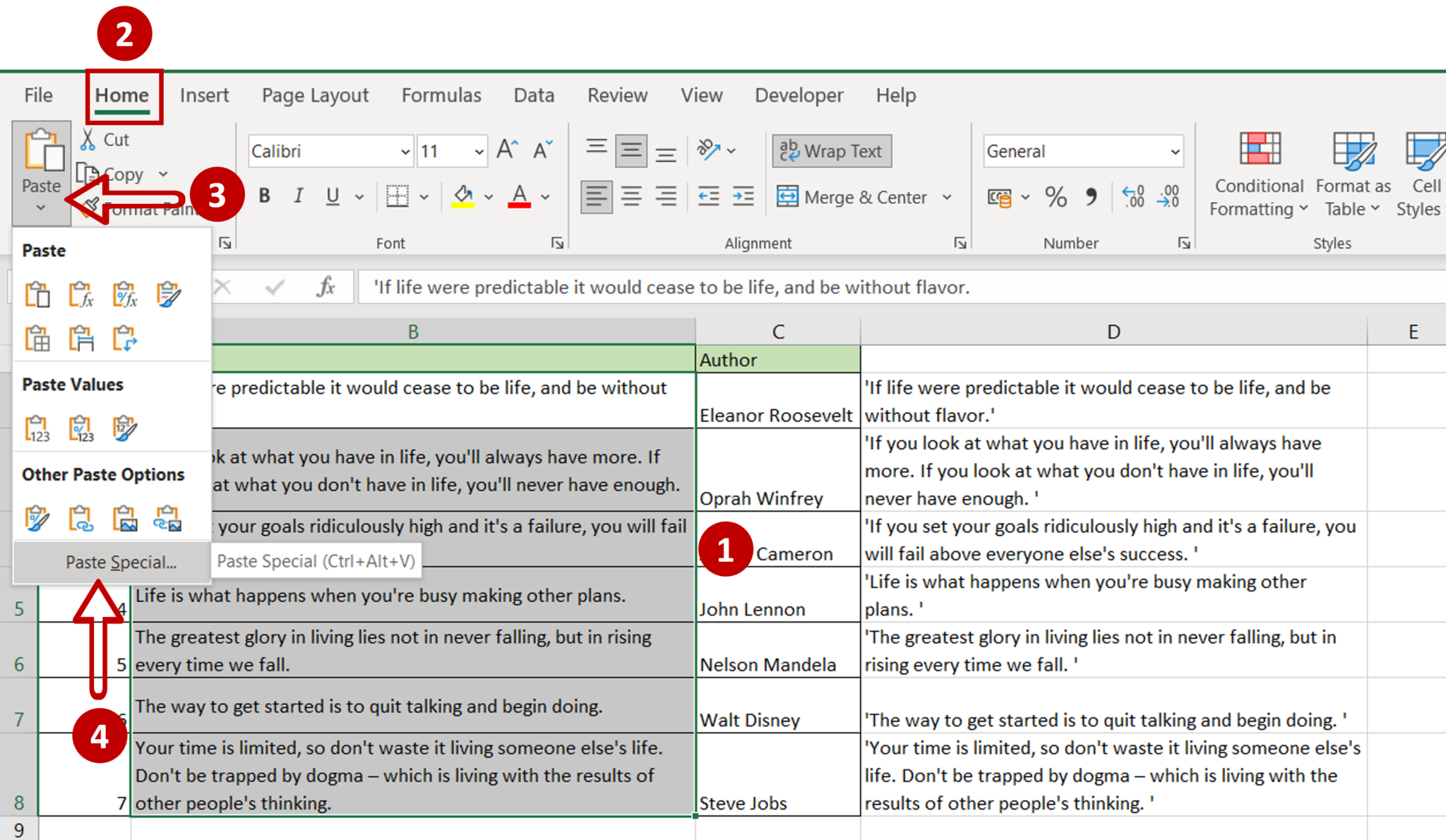Switch to the Developer tab

pyautogui.click(x=799, y=95)
